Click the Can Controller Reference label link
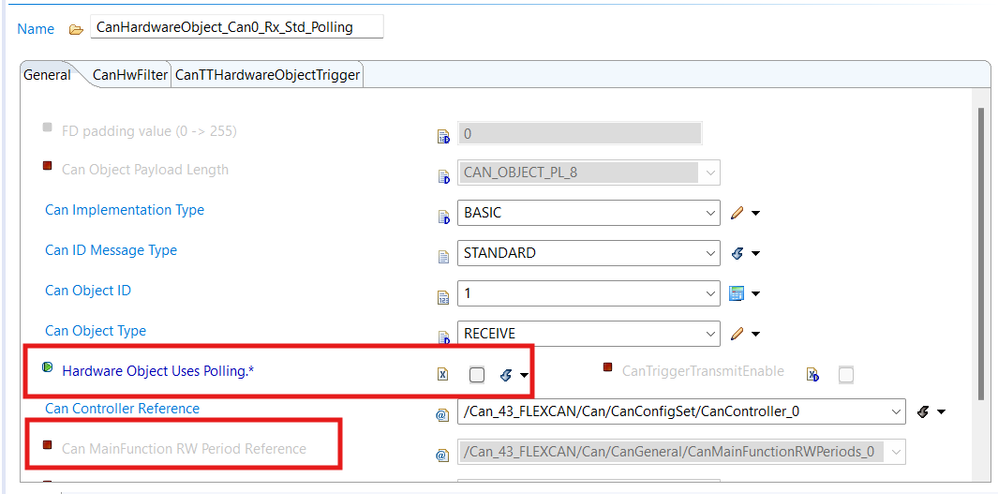This screenshot has height=494, width=998. coord(122,408)
